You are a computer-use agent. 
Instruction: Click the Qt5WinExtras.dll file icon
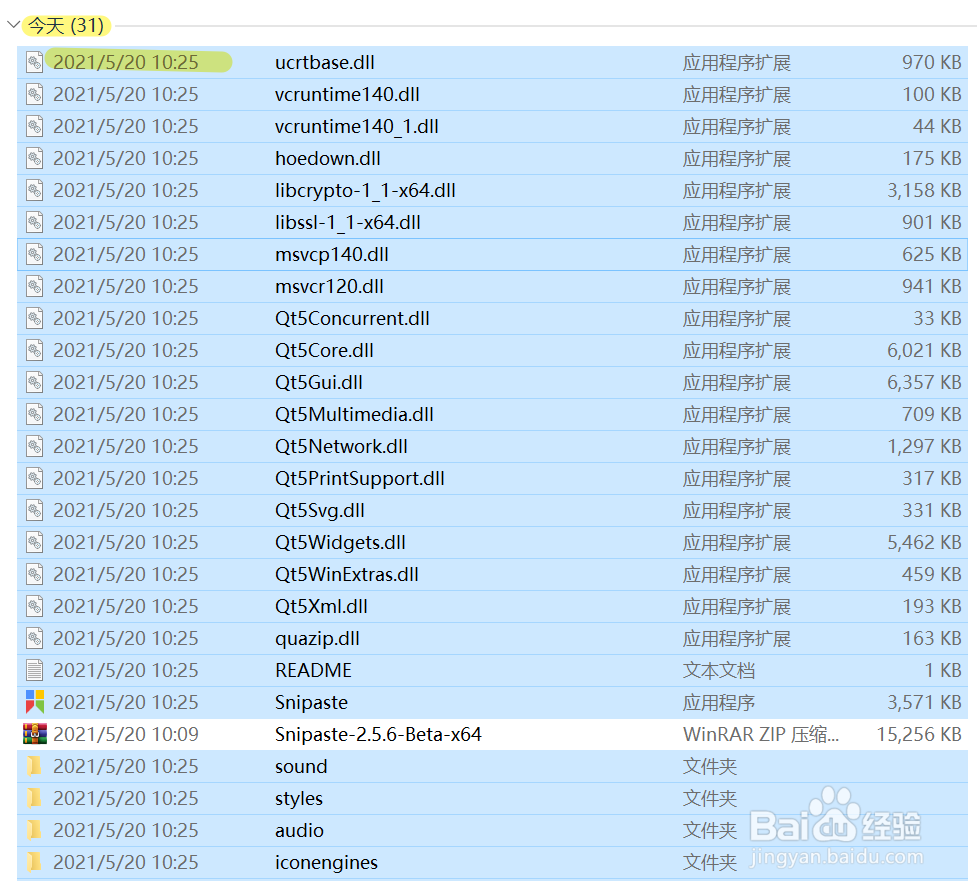(35, 574)
